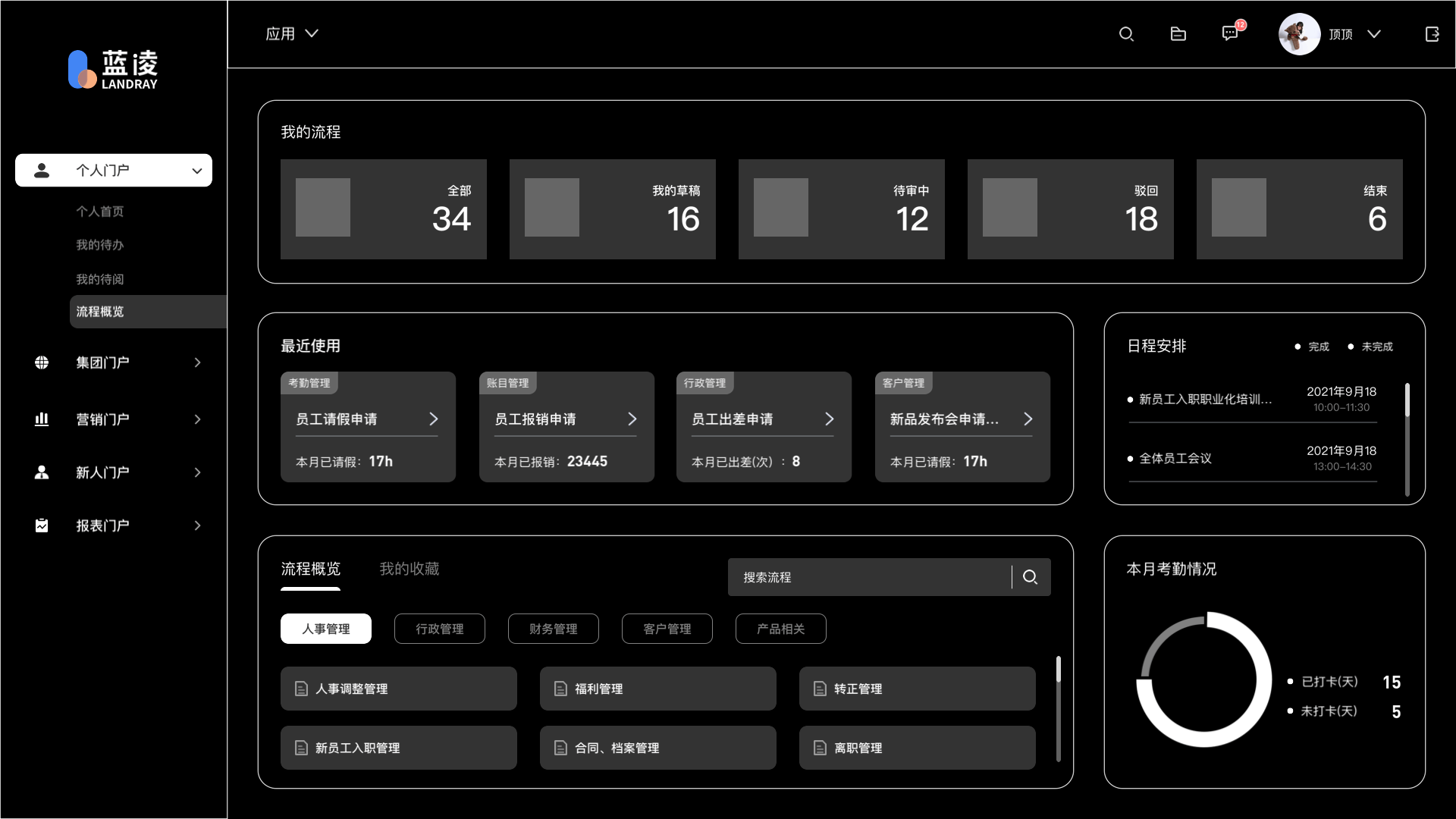This screenshot has width=1456, height=819.
Task: Collapse the 个人门户 menu chevron
Action: (197, 171)
